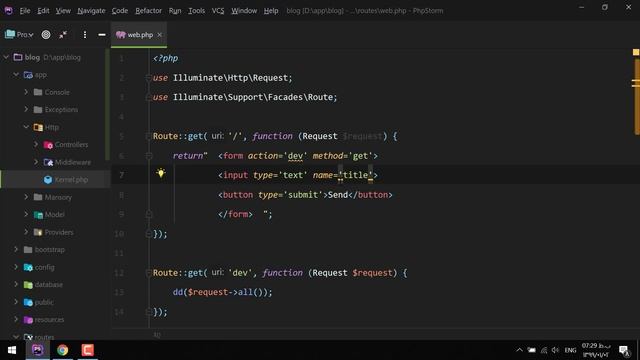Open the Help menu
The image size is (640, 360).
click(271, 11)
